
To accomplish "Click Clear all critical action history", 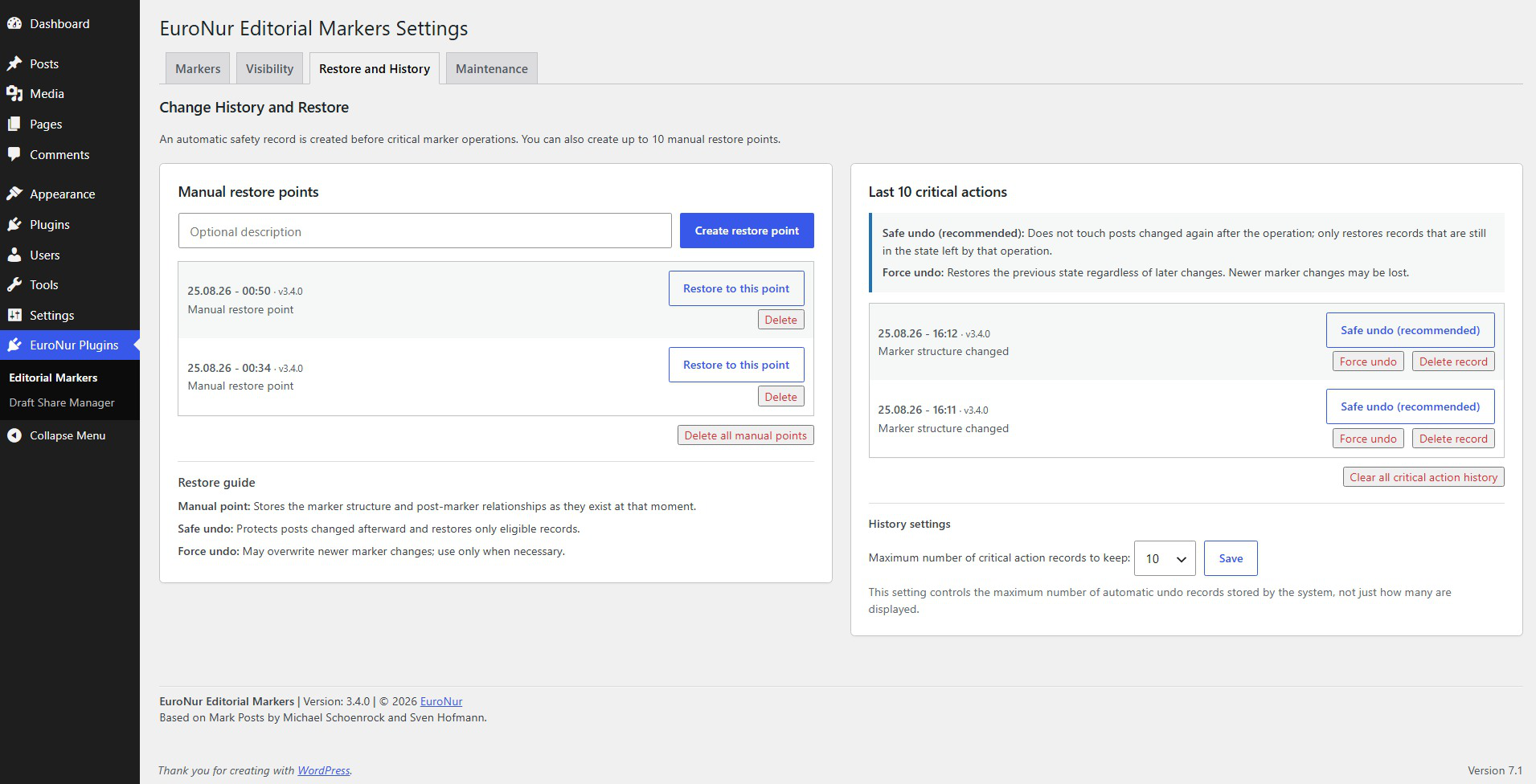I will tap(1423, 477).
